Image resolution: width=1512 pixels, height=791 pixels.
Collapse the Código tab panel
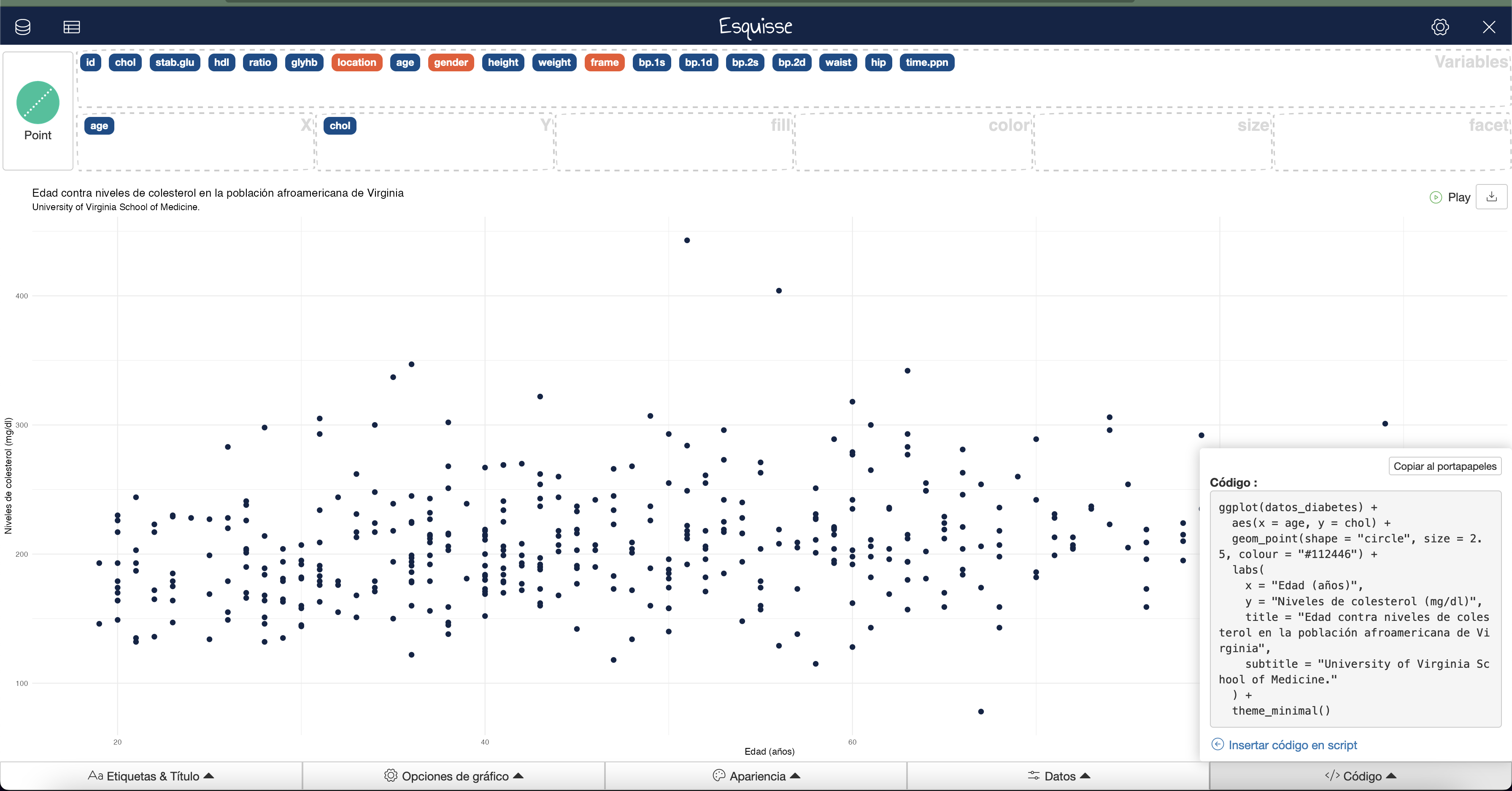(x=1361, y=776)
